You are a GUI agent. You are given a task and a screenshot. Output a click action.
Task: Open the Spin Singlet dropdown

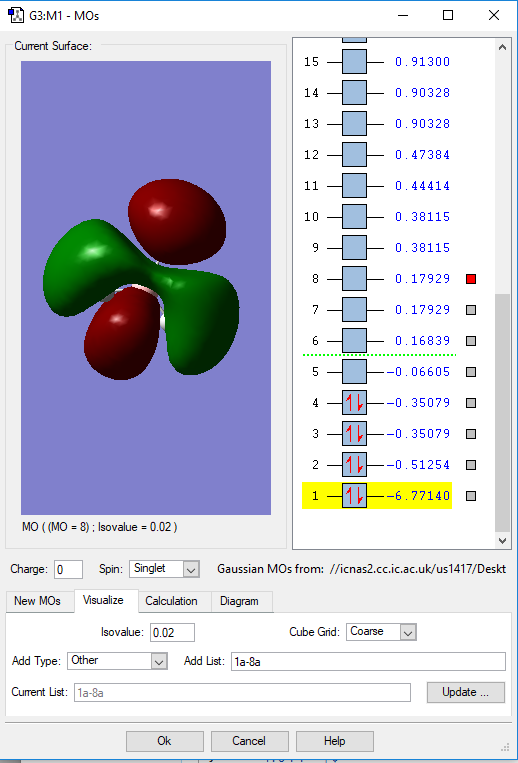(x=191, y=569)
